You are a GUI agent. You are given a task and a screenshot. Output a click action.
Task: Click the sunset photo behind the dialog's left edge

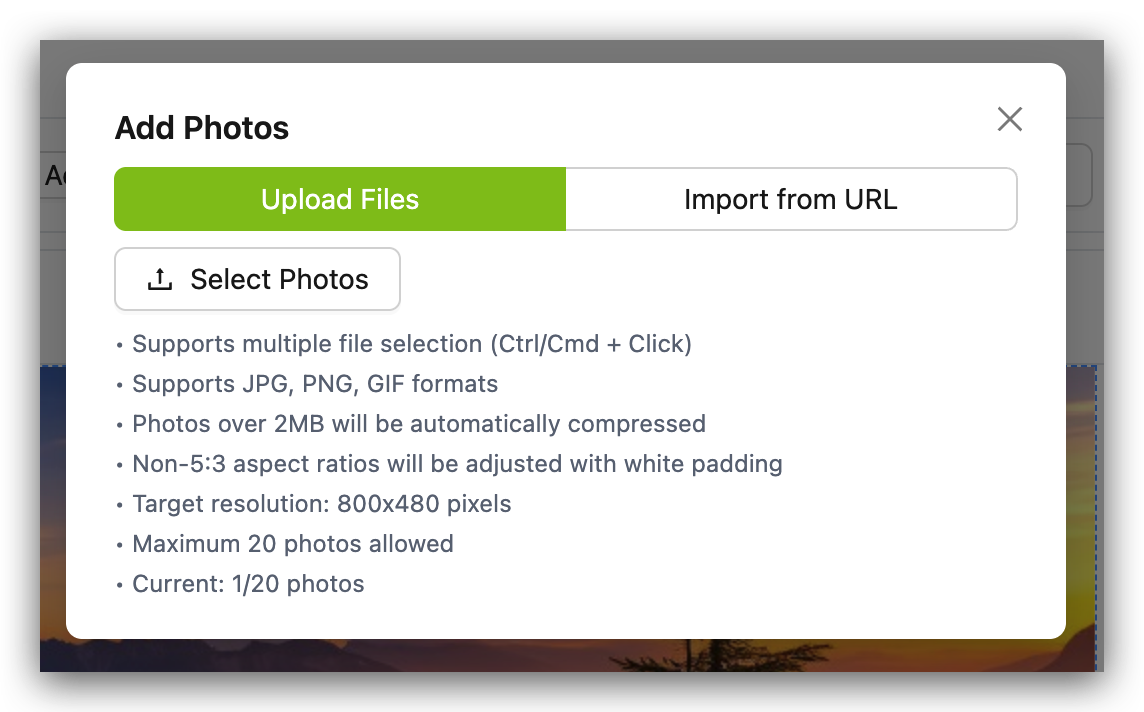coord(53,503)
